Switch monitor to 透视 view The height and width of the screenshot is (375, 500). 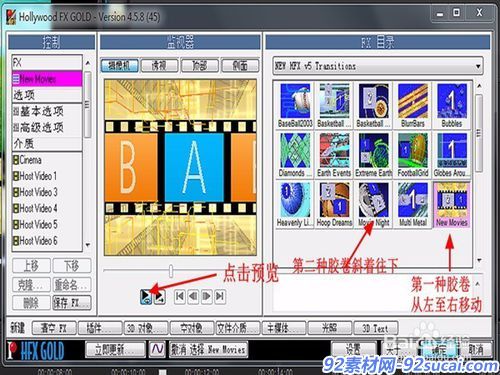coord(160,66)
